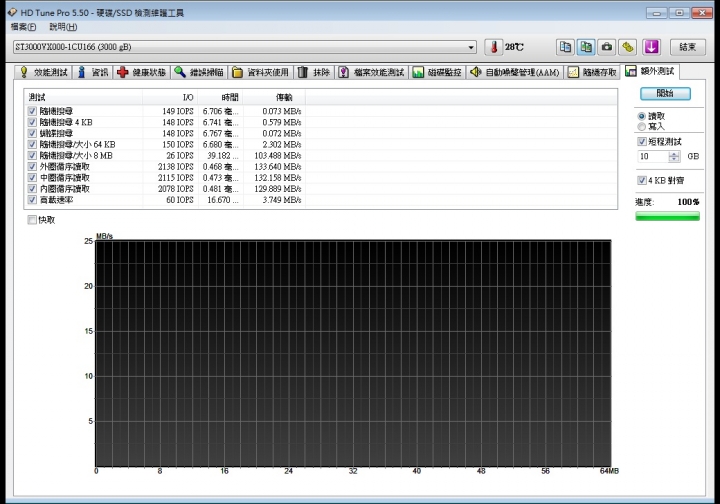Open the 錯誤掃描 magnifier tab
Screen dimensions: 720x504
point(199,72)
